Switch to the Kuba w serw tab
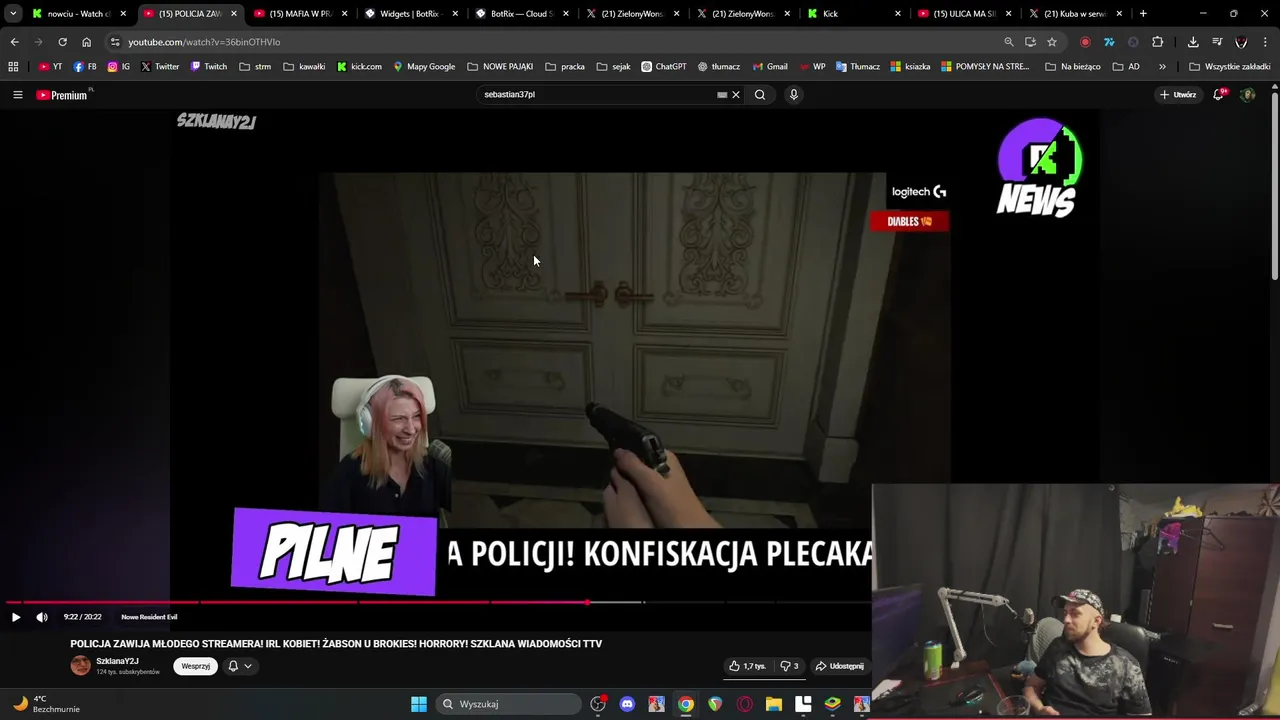Screen dimensions: 1280x720 1075,14
